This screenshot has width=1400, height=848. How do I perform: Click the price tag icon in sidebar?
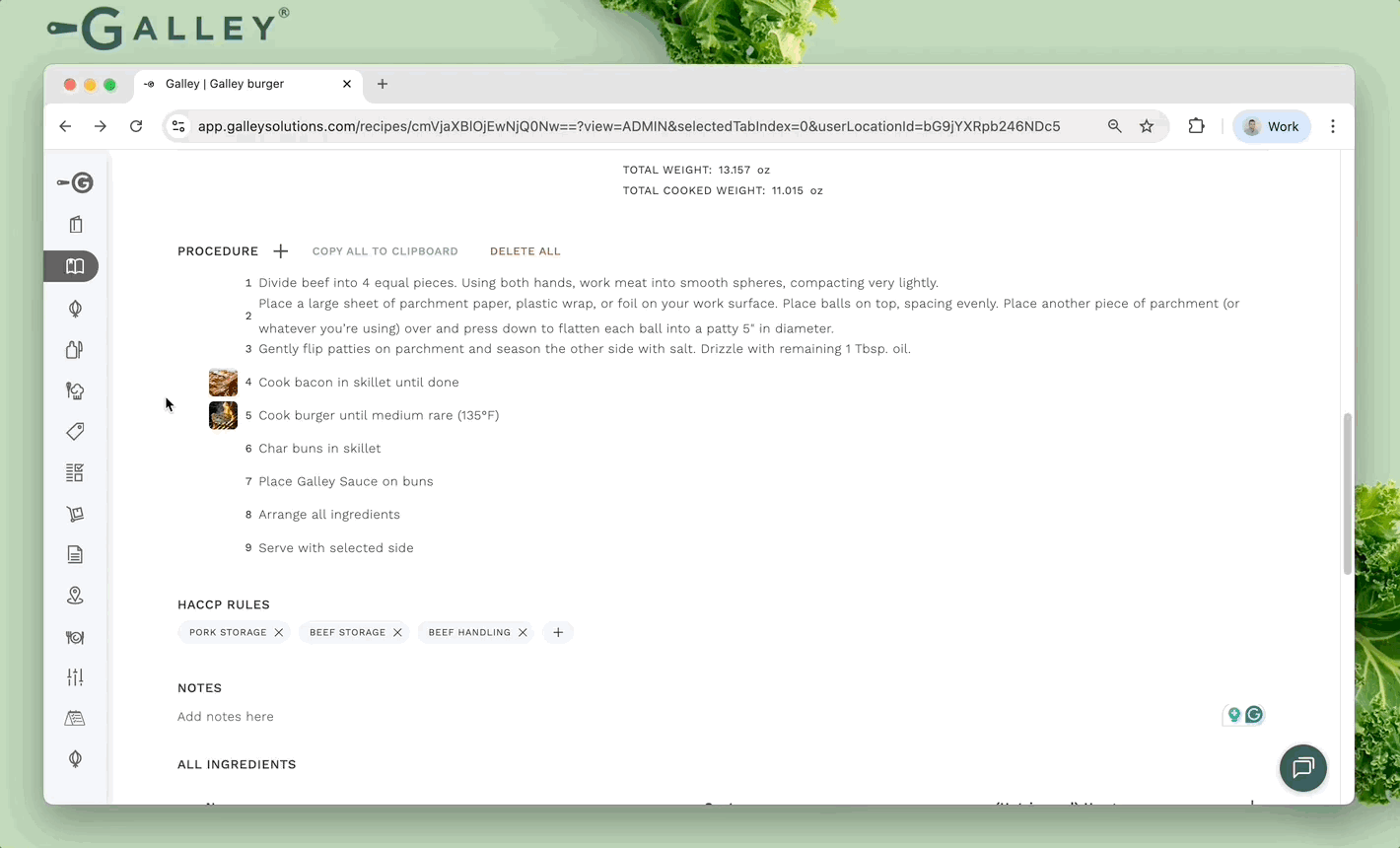coord(75,432)
